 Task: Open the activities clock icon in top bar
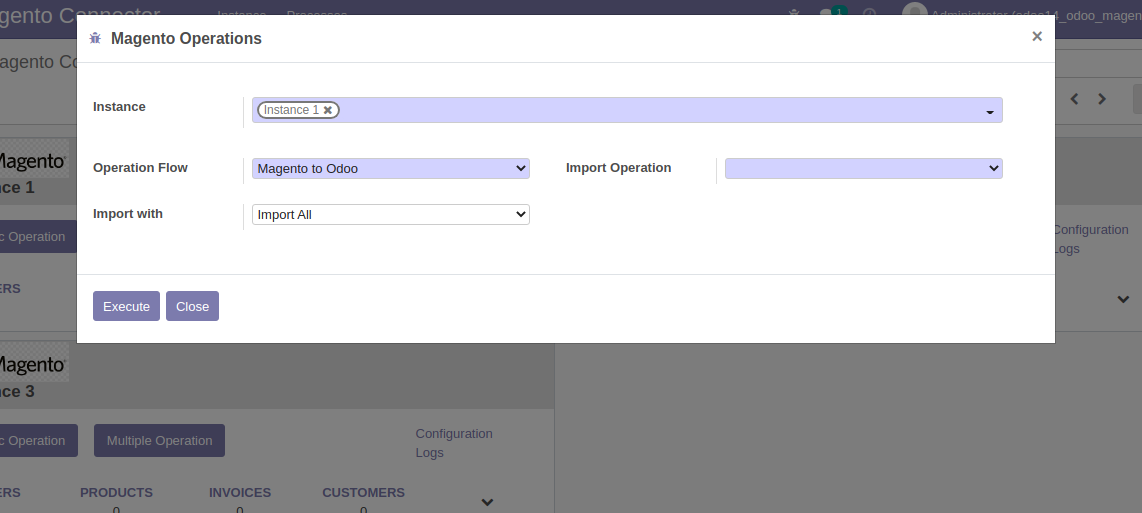tap(869, 14)
